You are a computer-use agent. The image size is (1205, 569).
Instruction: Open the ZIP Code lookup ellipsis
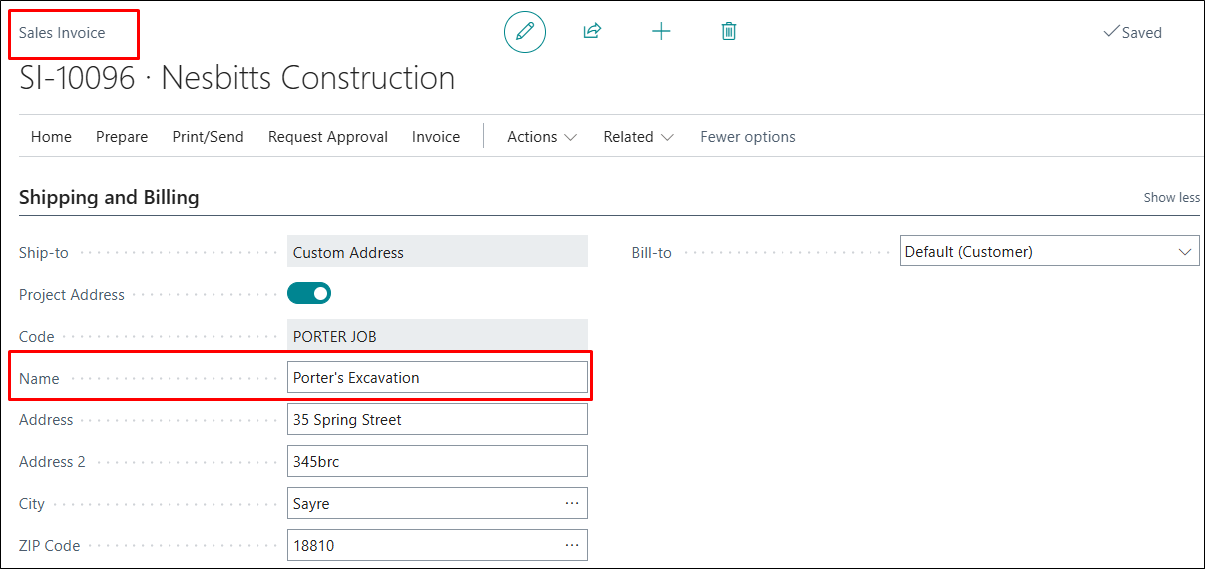point(572,546)
